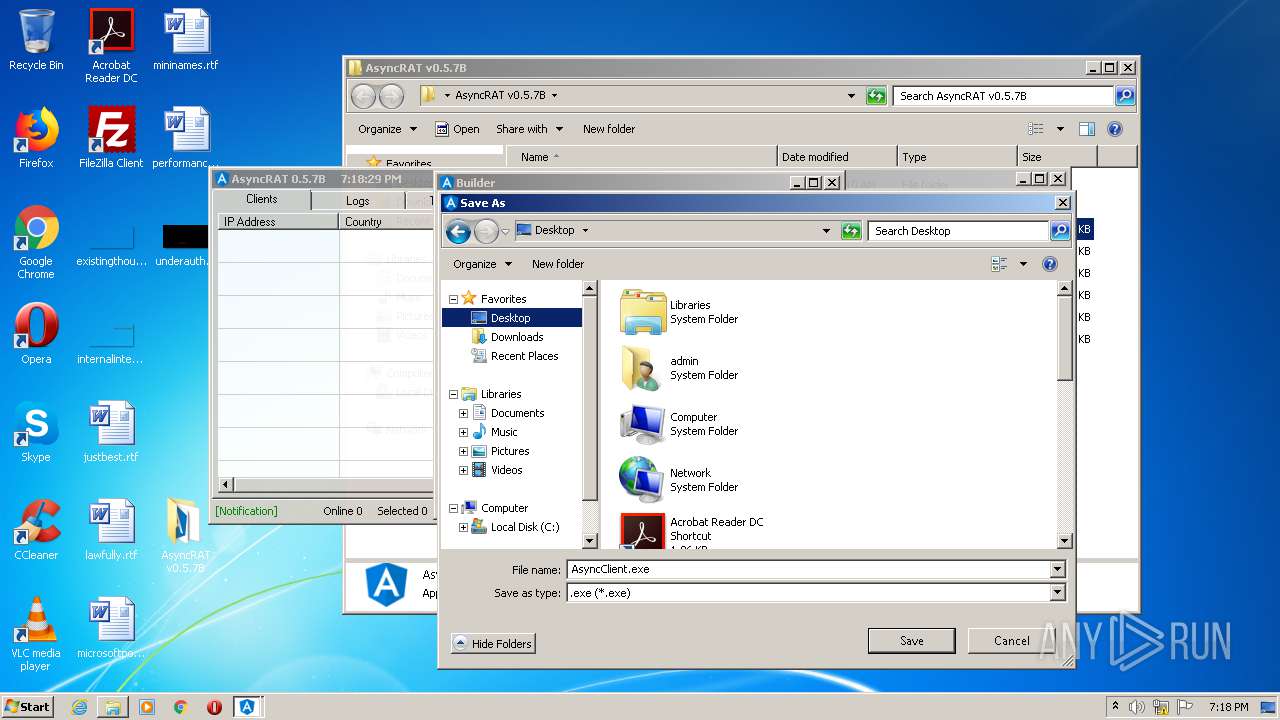The height and width of the screenshot is (720, 1280).
Task: Open the change view icon in Save As dialog
Action: (x=999, y=264)
